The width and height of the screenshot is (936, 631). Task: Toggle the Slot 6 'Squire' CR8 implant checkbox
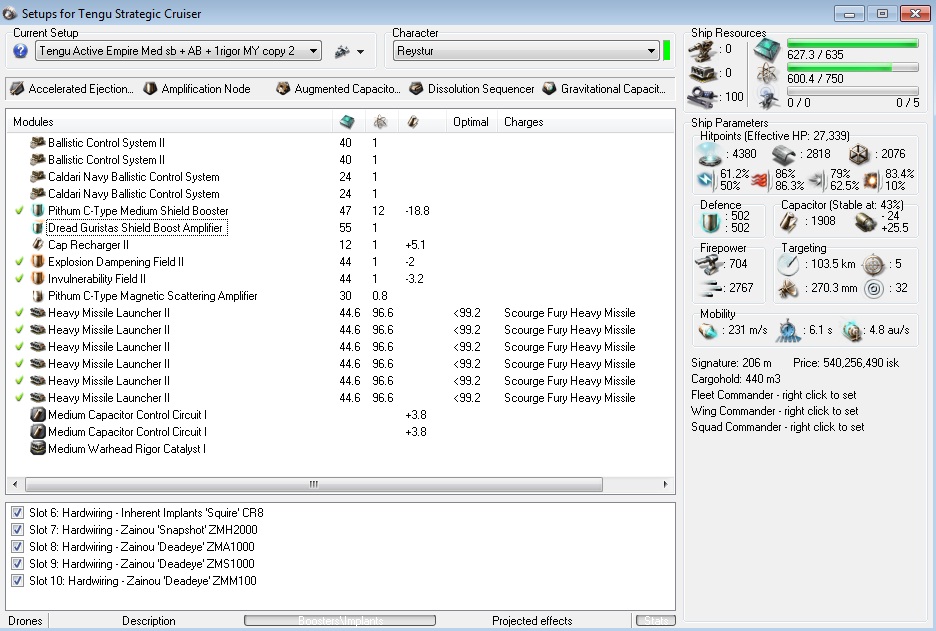pos(17,513)
